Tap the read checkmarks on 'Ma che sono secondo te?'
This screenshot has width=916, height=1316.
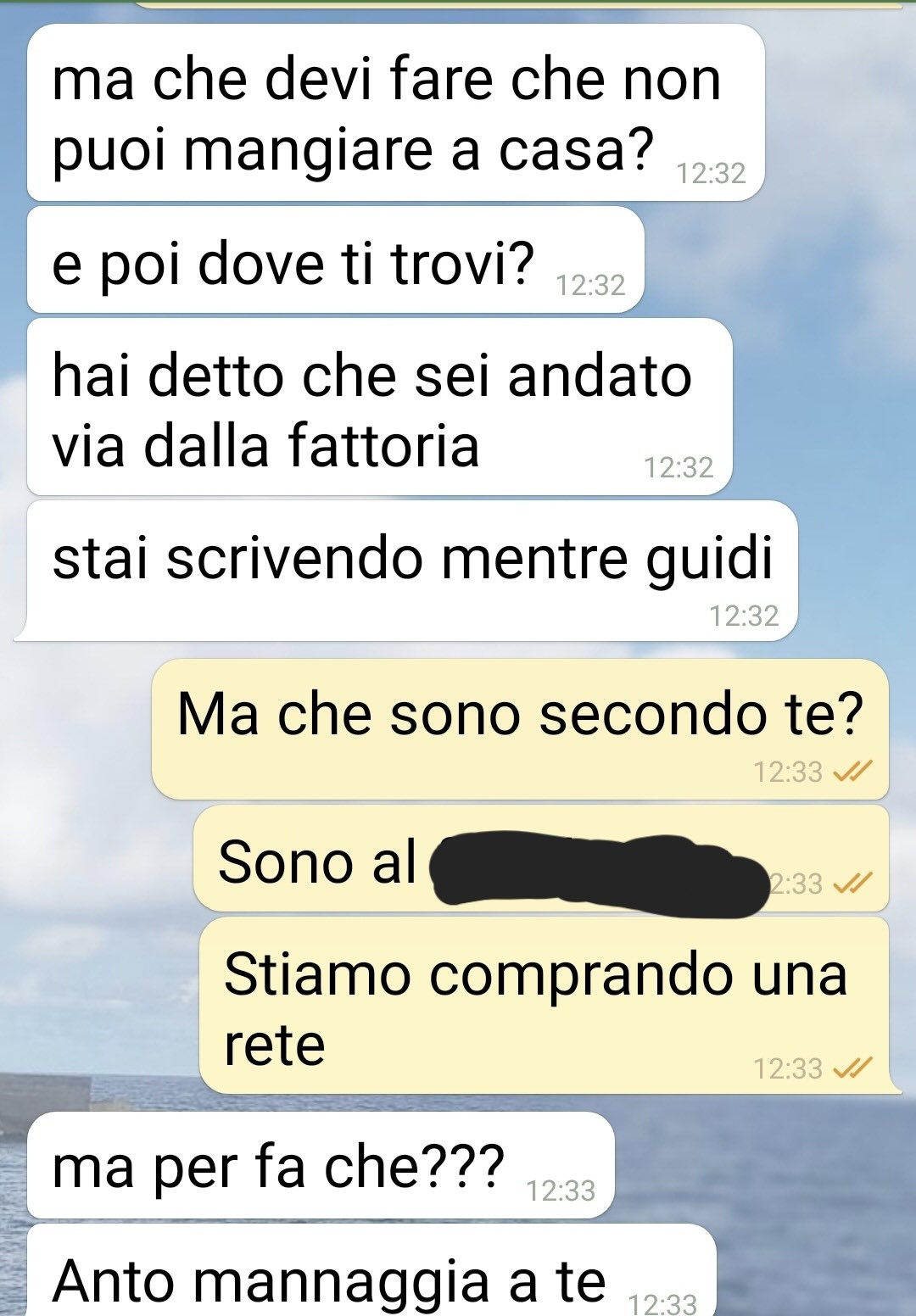[x=852, y=771]
